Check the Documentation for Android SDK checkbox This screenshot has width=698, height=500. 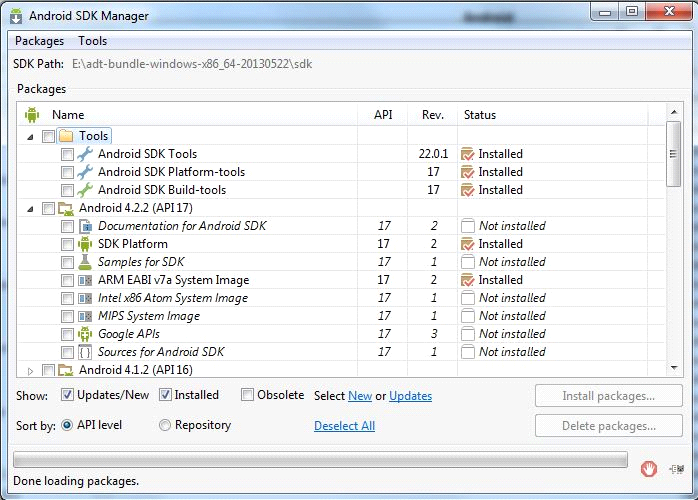click(x=67, y=227)
